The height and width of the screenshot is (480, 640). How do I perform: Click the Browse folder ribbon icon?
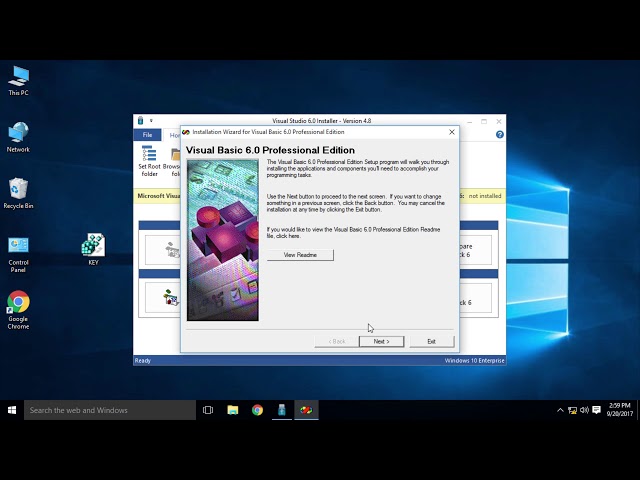(172, 162)
